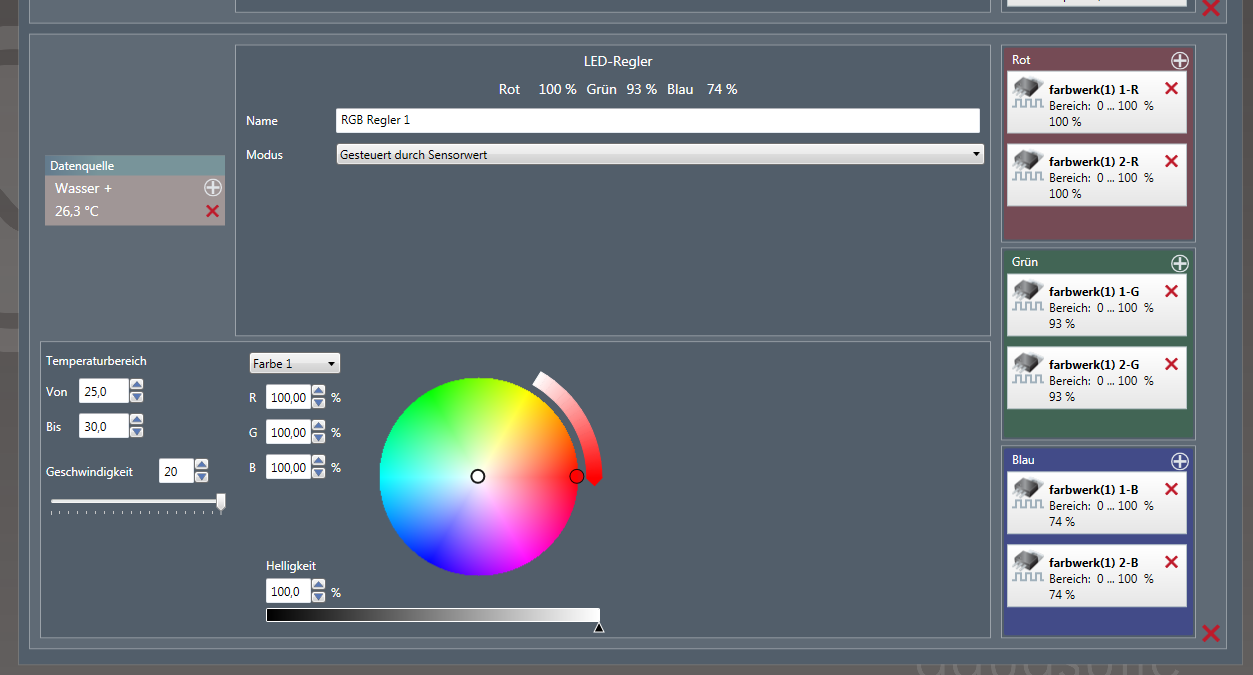Delete farbwerk(1) 1-B from Blau
The height and width of the screenshot is (675, 1253).
pos(1171,489)
